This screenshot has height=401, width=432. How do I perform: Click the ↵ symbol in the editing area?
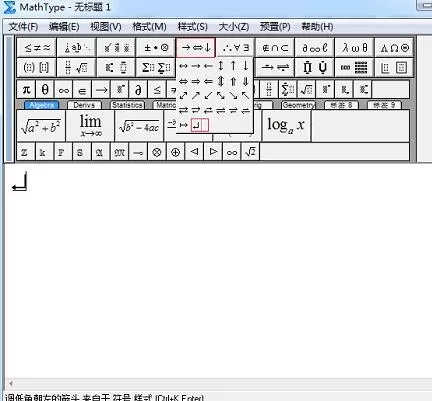pyautogui.click(x=19, y=182)
